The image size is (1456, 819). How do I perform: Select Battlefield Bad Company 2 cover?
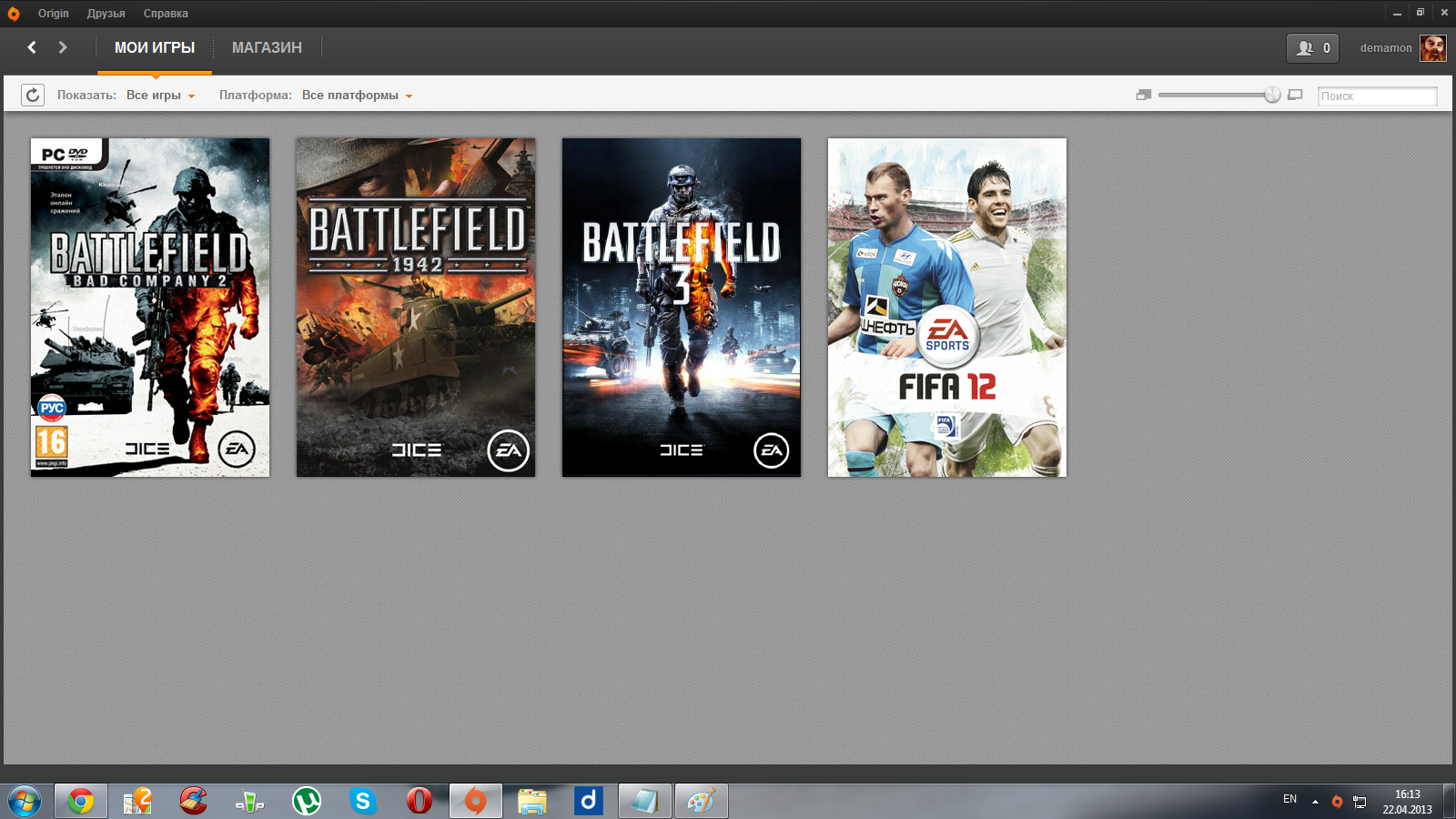[150, 308]
